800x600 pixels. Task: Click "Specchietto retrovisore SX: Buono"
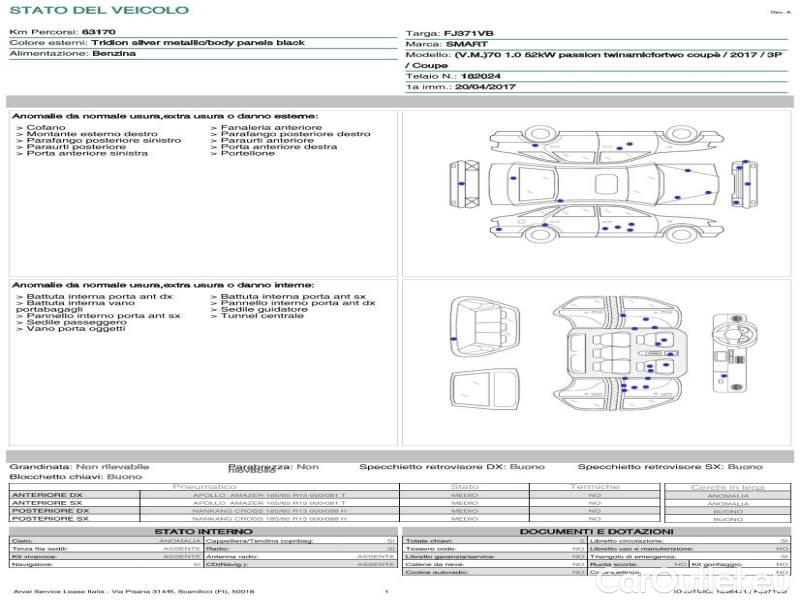[670, 466]
